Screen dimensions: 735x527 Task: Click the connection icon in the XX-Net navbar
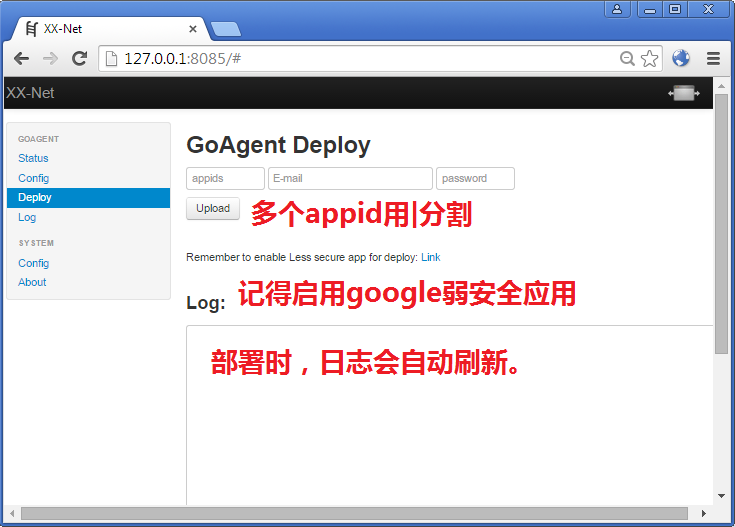684,93
